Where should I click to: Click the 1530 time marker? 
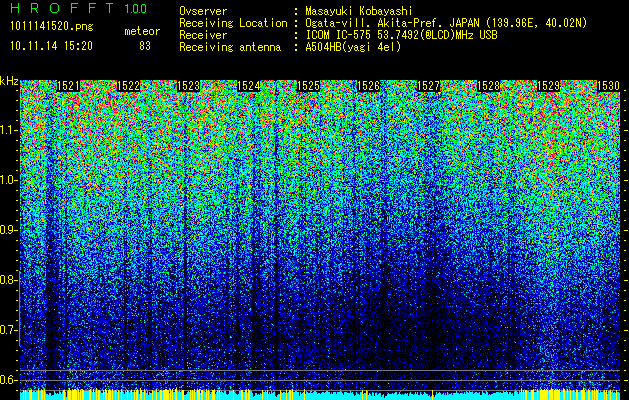click(608, 86)
